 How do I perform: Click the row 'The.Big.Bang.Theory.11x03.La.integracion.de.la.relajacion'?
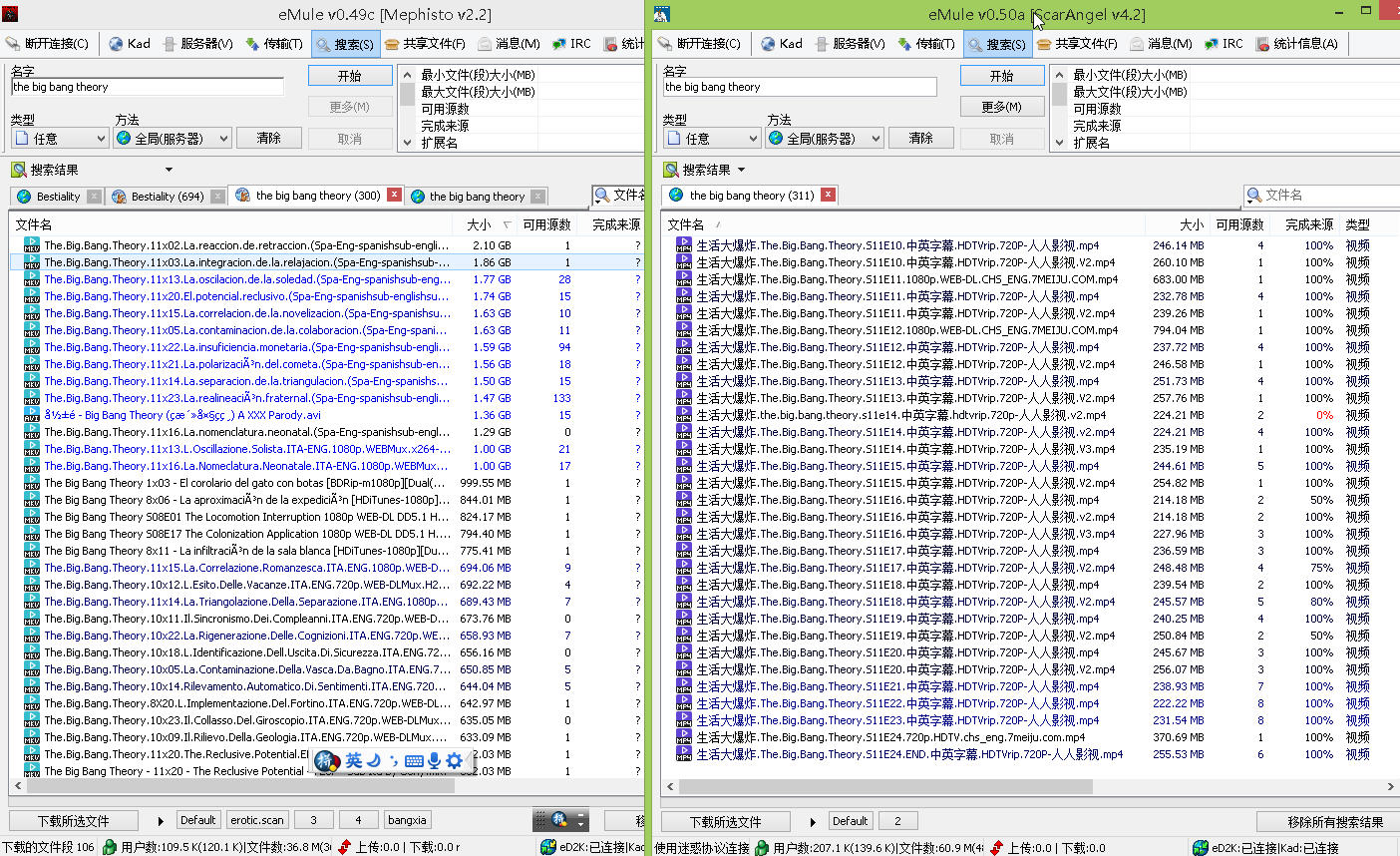click(327, 262)
